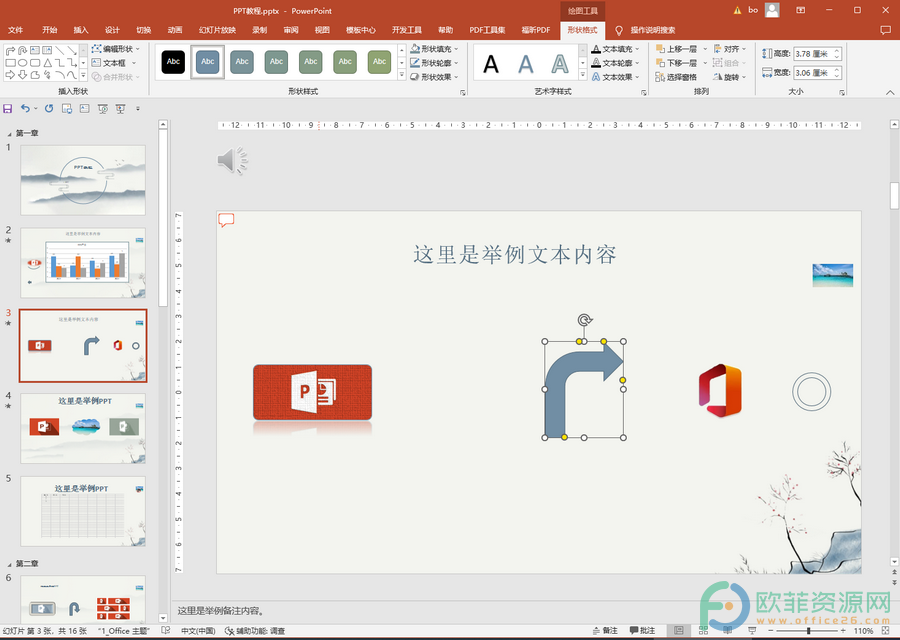
Task: Click the bo account name at top right
Action: [752, 10]
